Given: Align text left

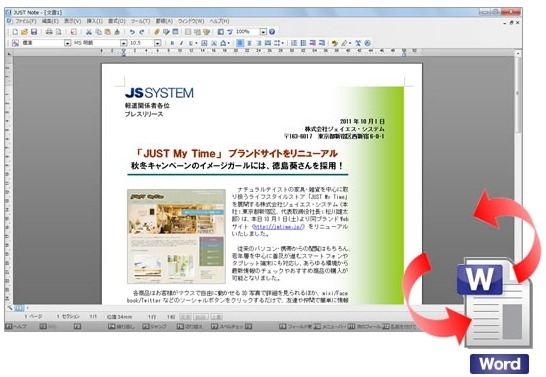Looking at the screenshot, I should 240,43.
